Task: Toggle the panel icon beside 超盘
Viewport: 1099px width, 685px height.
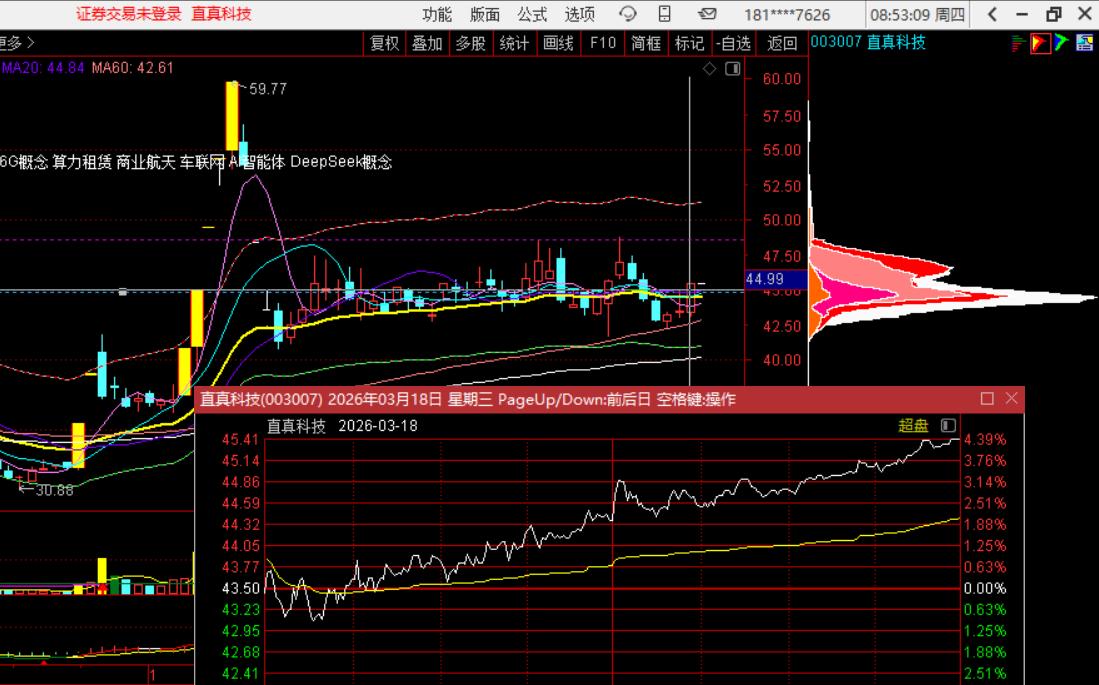Action: 948,426
